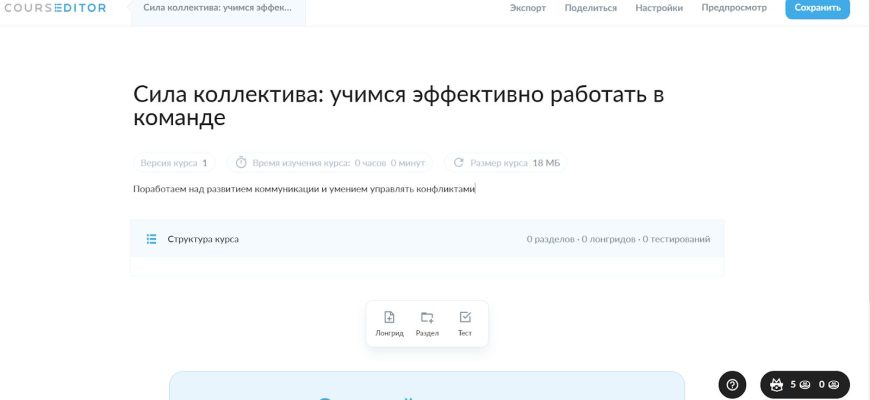Open the Поделиться menu item
Image resolution: width=870 pixels, height=400 pixels.
pos(590,8)
